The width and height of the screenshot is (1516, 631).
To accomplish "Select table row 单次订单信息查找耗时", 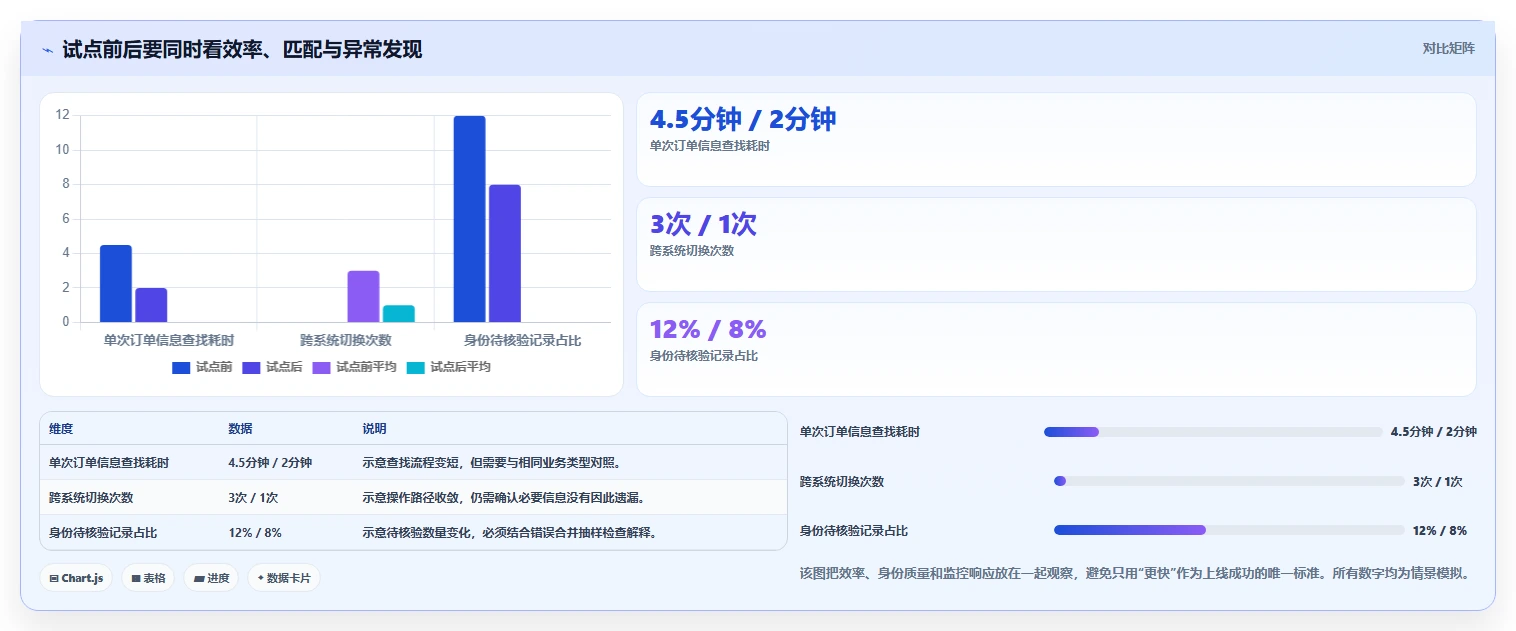I will tap(413, 462).
